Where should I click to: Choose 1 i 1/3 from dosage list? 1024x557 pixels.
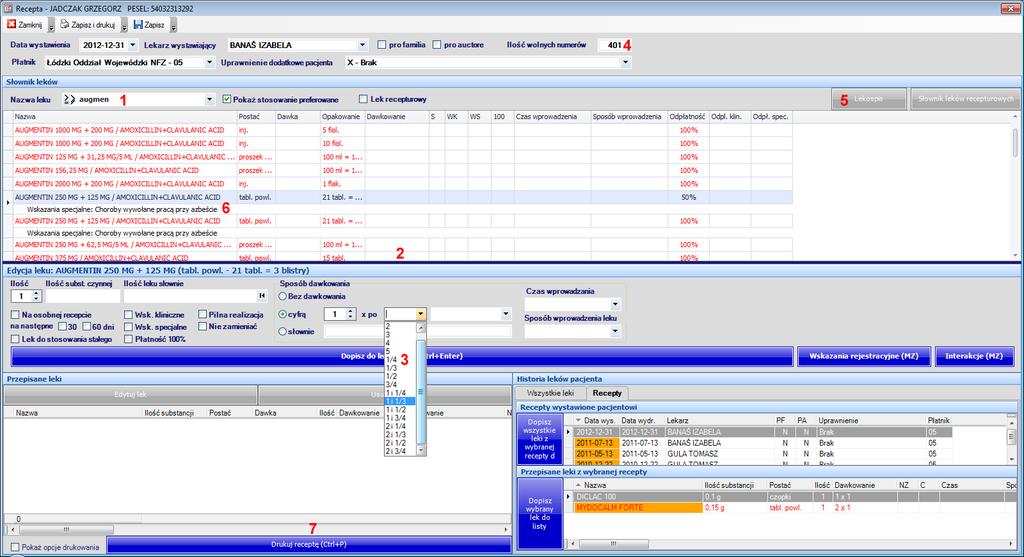[400, 401]
